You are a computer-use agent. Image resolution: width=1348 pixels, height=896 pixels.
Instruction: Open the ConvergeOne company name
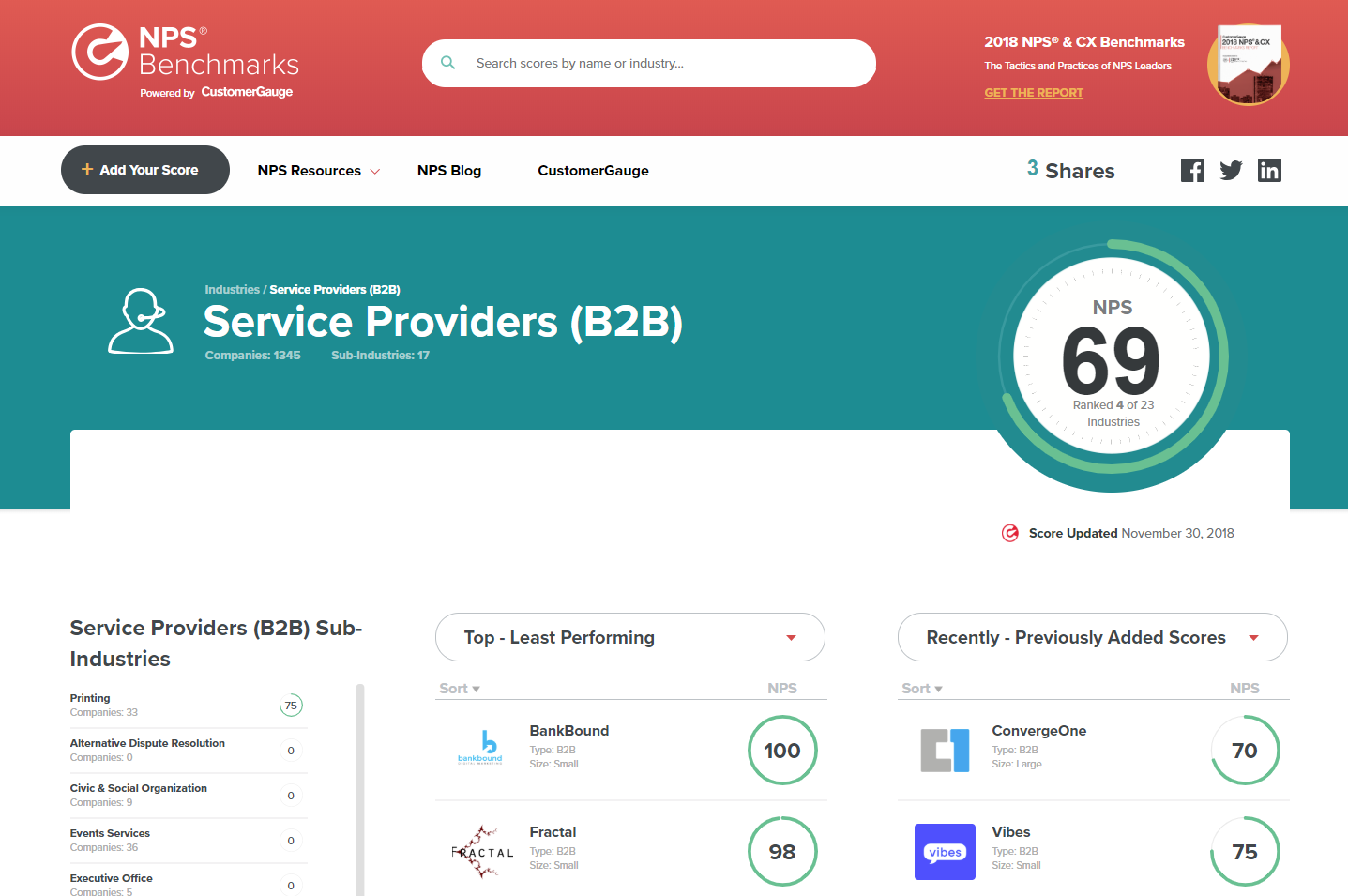pos(1039,730)
